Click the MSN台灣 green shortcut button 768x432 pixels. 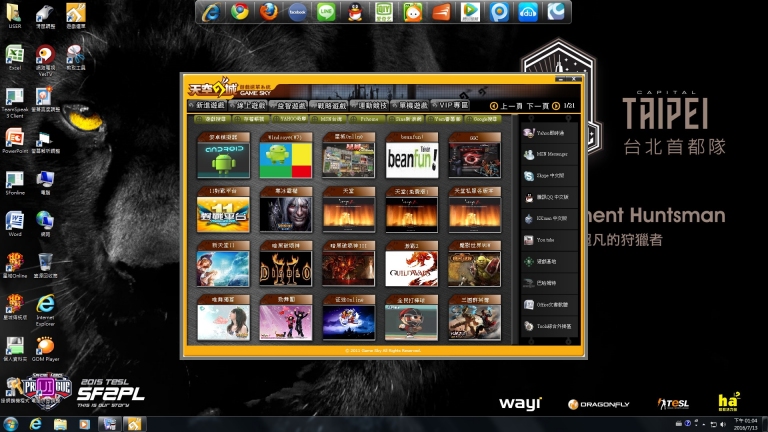pos(328,119)
